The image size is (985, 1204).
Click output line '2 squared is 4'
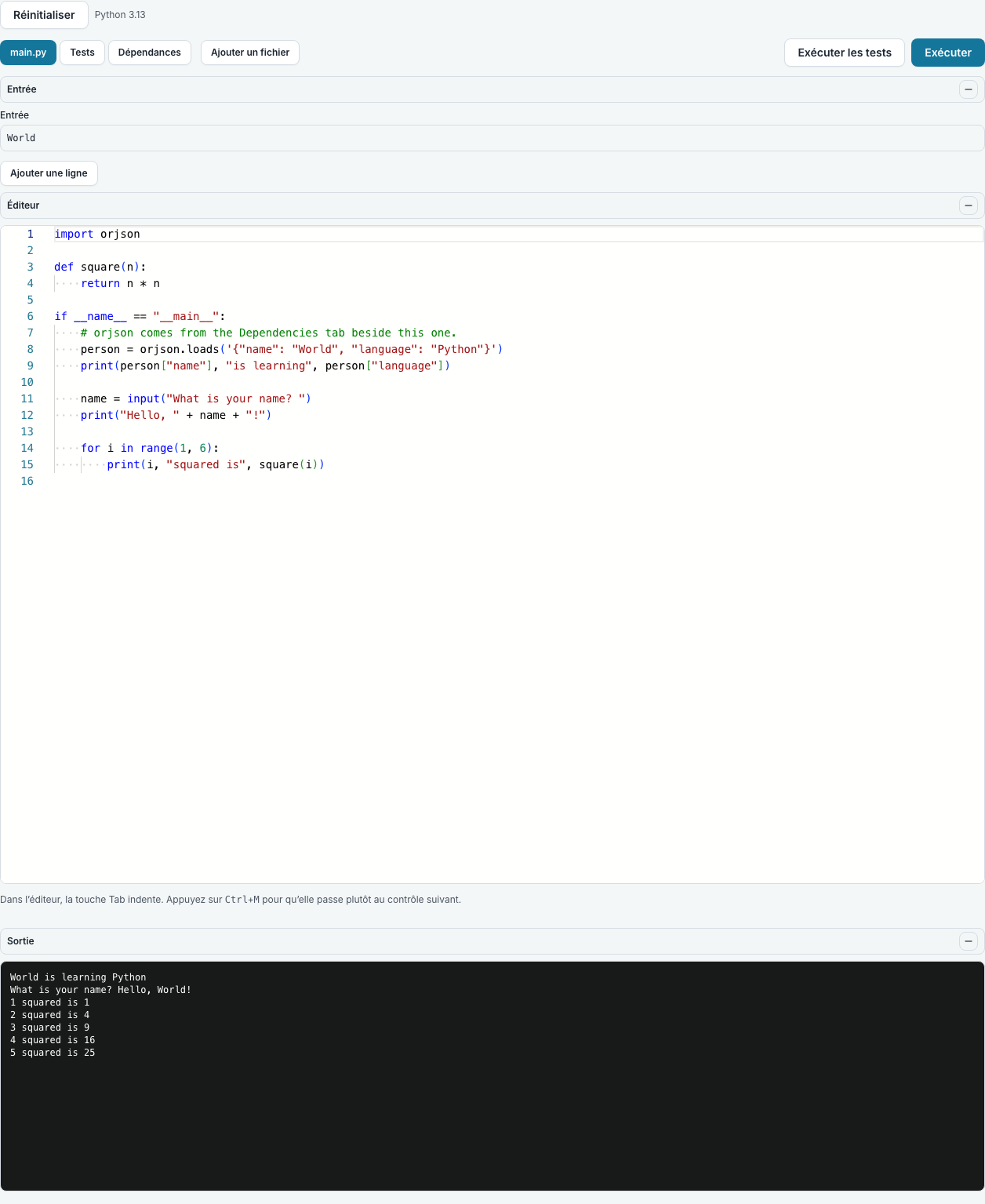point(49,1015)
